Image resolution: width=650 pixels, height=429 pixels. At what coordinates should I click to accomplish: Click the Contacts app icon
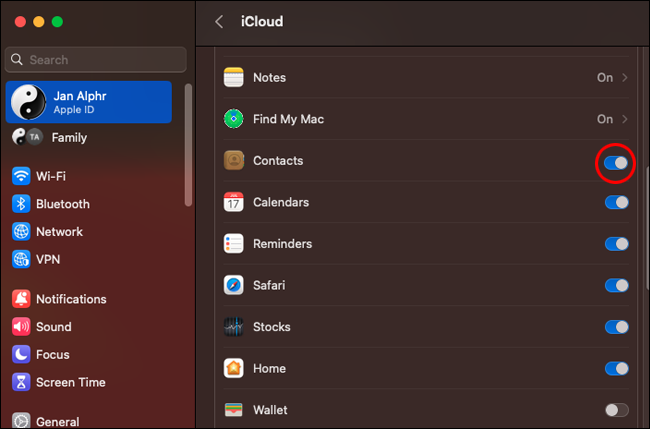coord(233,160)
